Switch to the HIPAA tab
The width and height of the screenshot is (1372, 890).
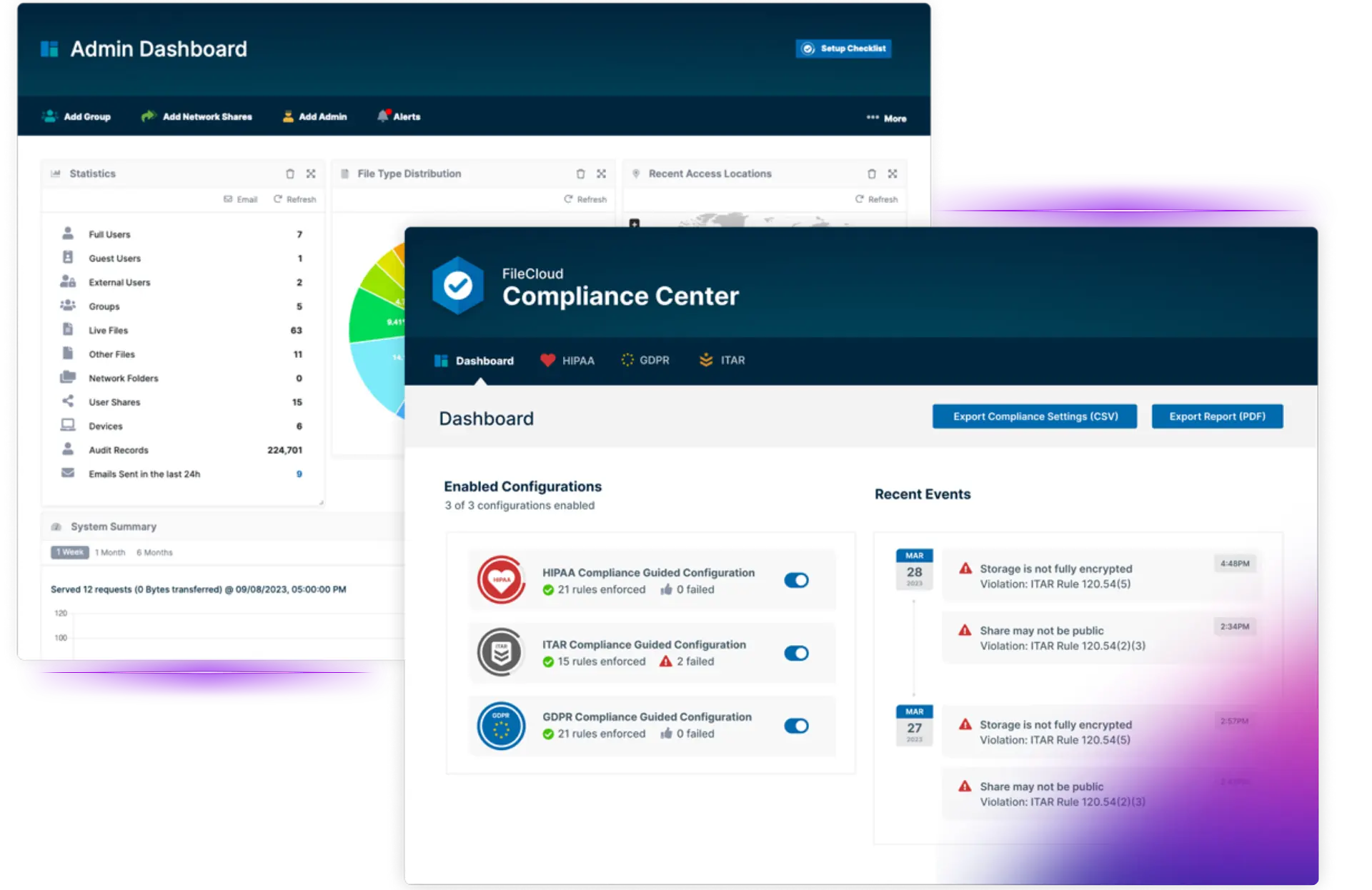point(567,361)
